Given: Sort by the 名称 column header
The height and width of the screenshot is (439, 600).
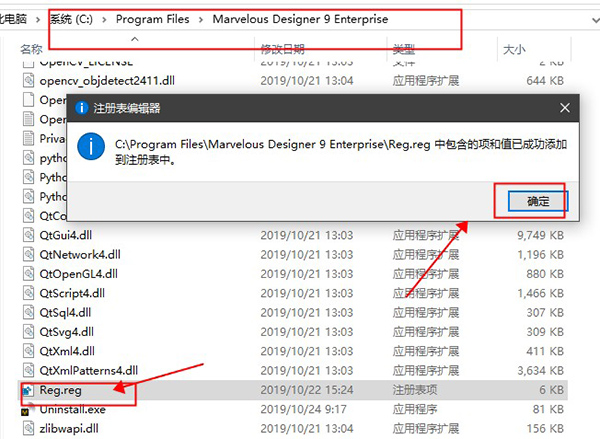Looking at the screenshot, I should tap(31, 49).
